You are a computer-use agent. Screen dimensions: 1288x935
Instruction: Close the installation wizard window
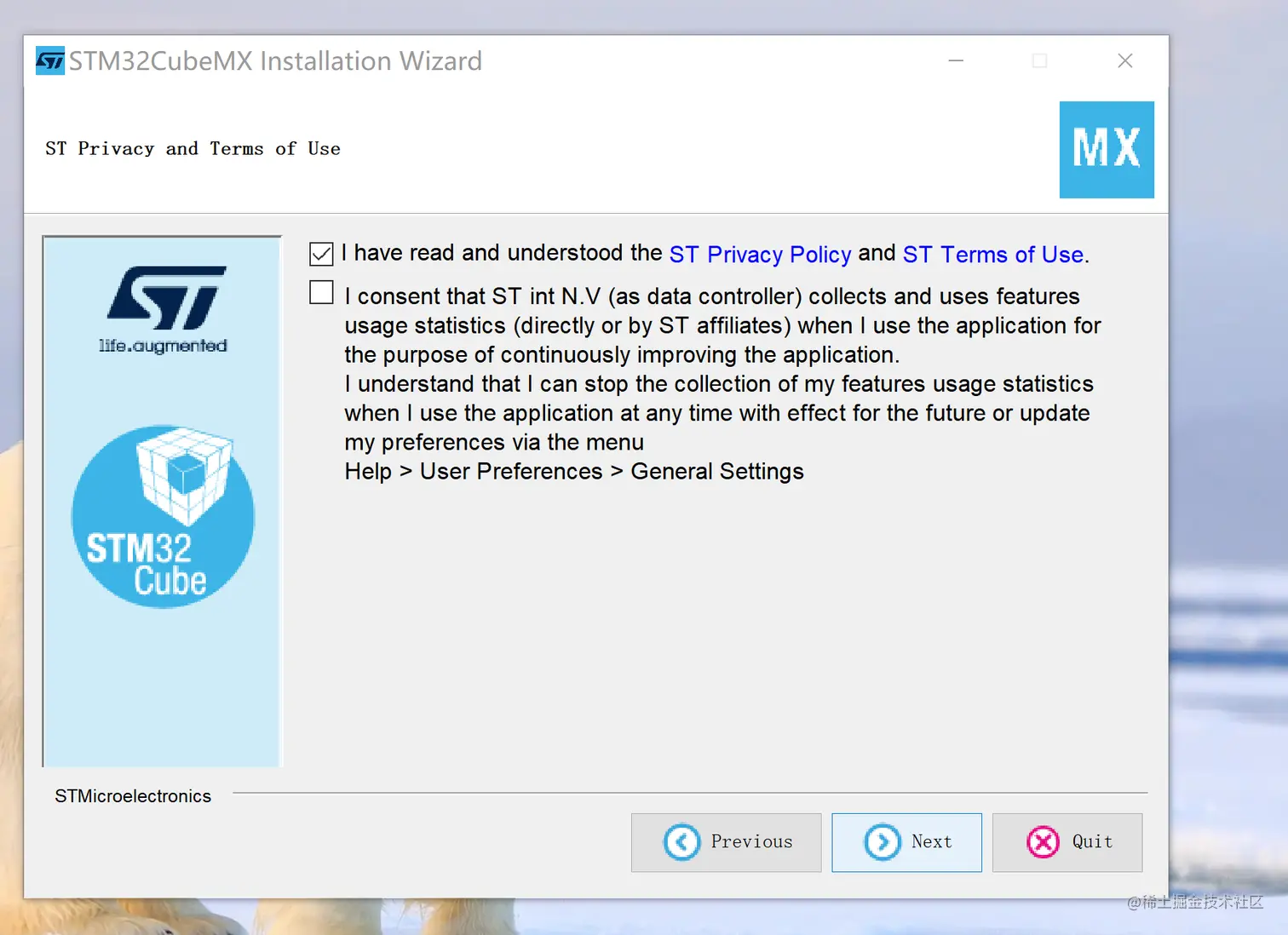pyautogui.click(x=1124, y=61)
